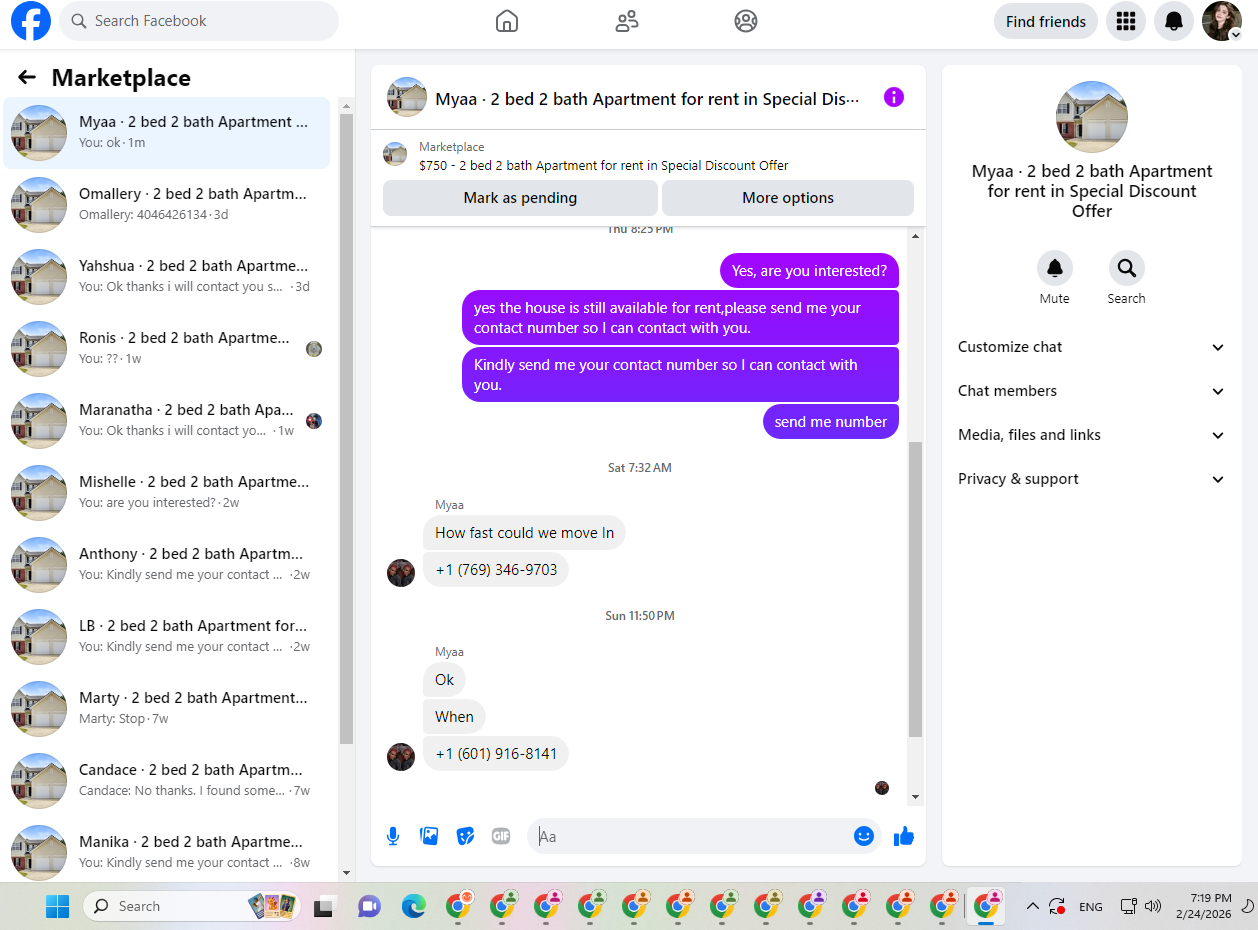Expand Customize chat section
1258x930 pixels.
coord(1092,347)
